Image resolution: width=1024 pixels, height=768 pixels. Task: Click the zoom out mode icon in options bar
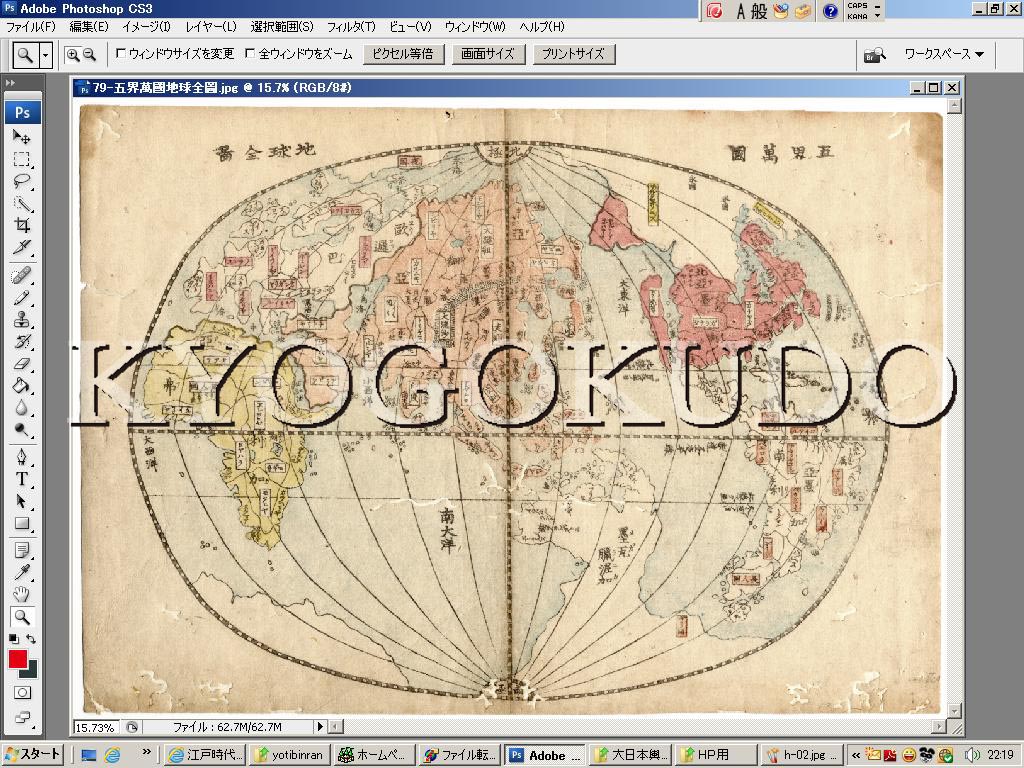click(x=89, y=55)
